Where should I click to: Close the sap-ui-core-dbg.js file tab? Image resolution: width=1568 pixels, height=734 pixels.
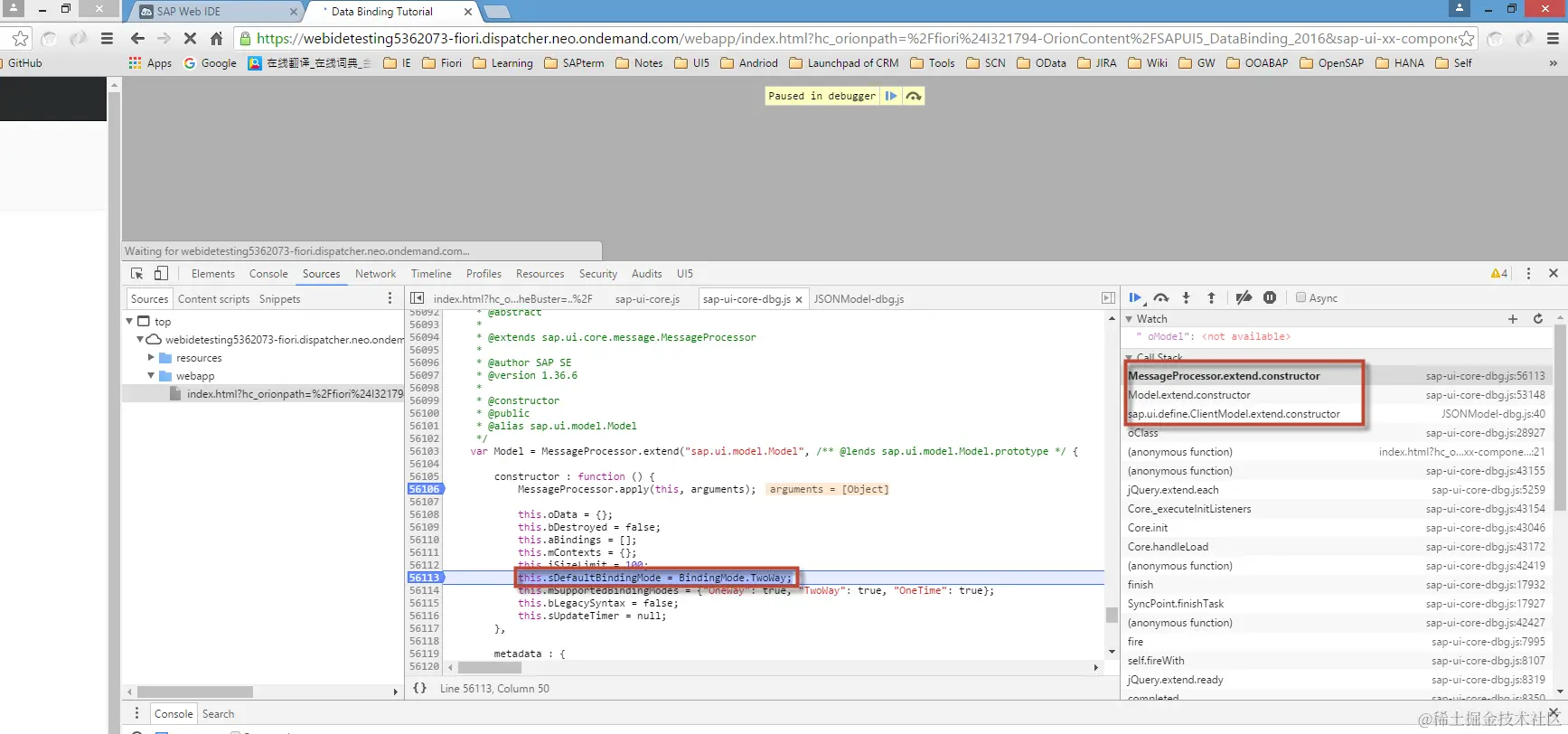[799, 299]
